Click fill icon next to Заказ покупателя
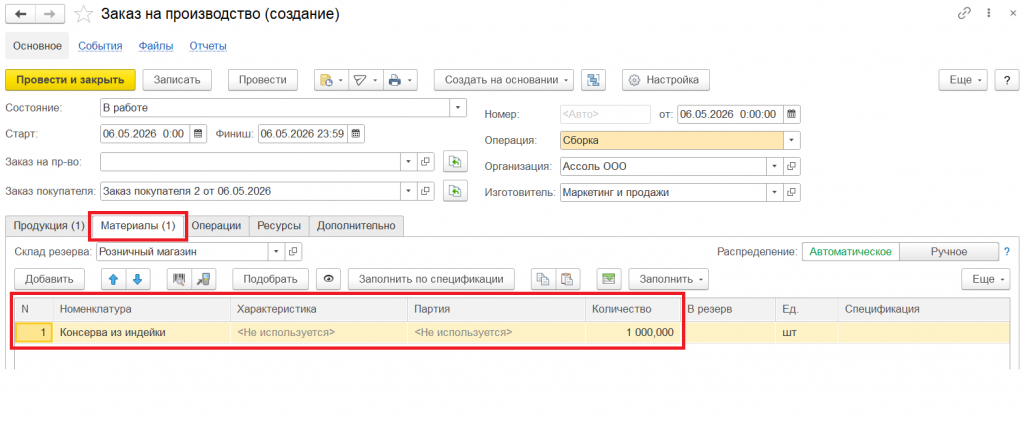Screen dimensions: 1024x422 coord(455,191)
